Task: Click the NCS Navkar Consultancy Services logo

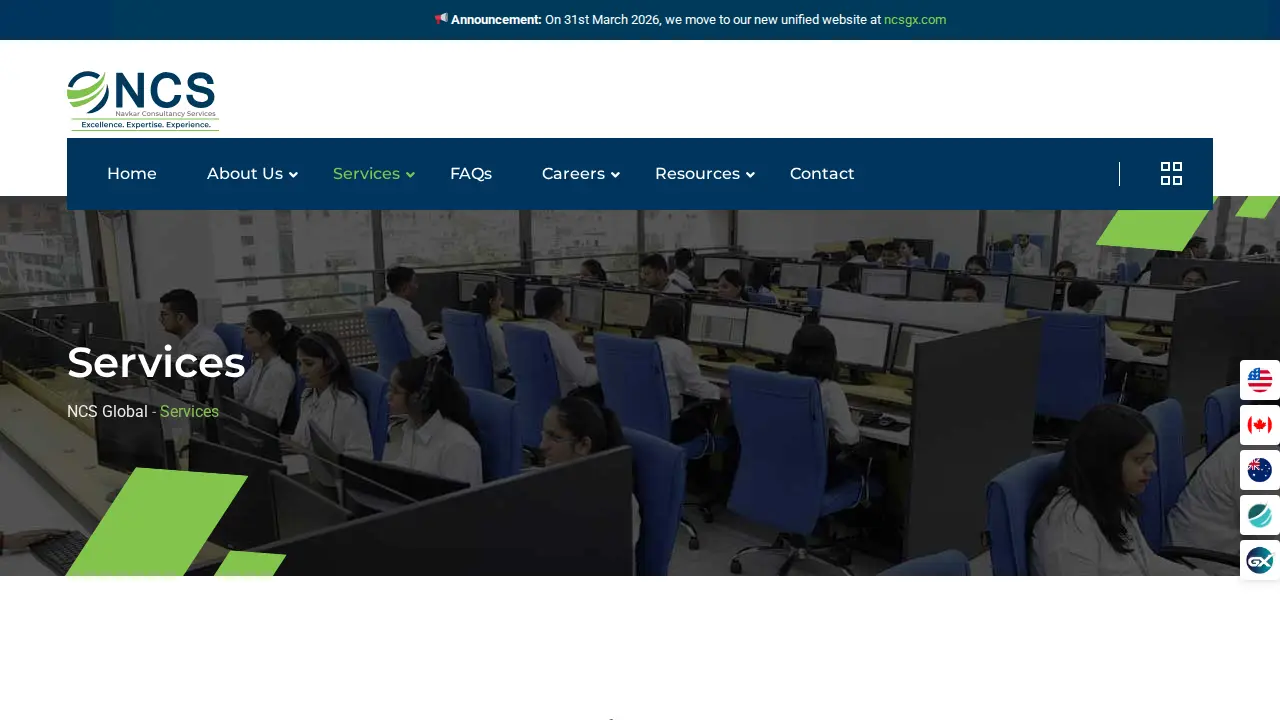Action: [x=143, y=100]
